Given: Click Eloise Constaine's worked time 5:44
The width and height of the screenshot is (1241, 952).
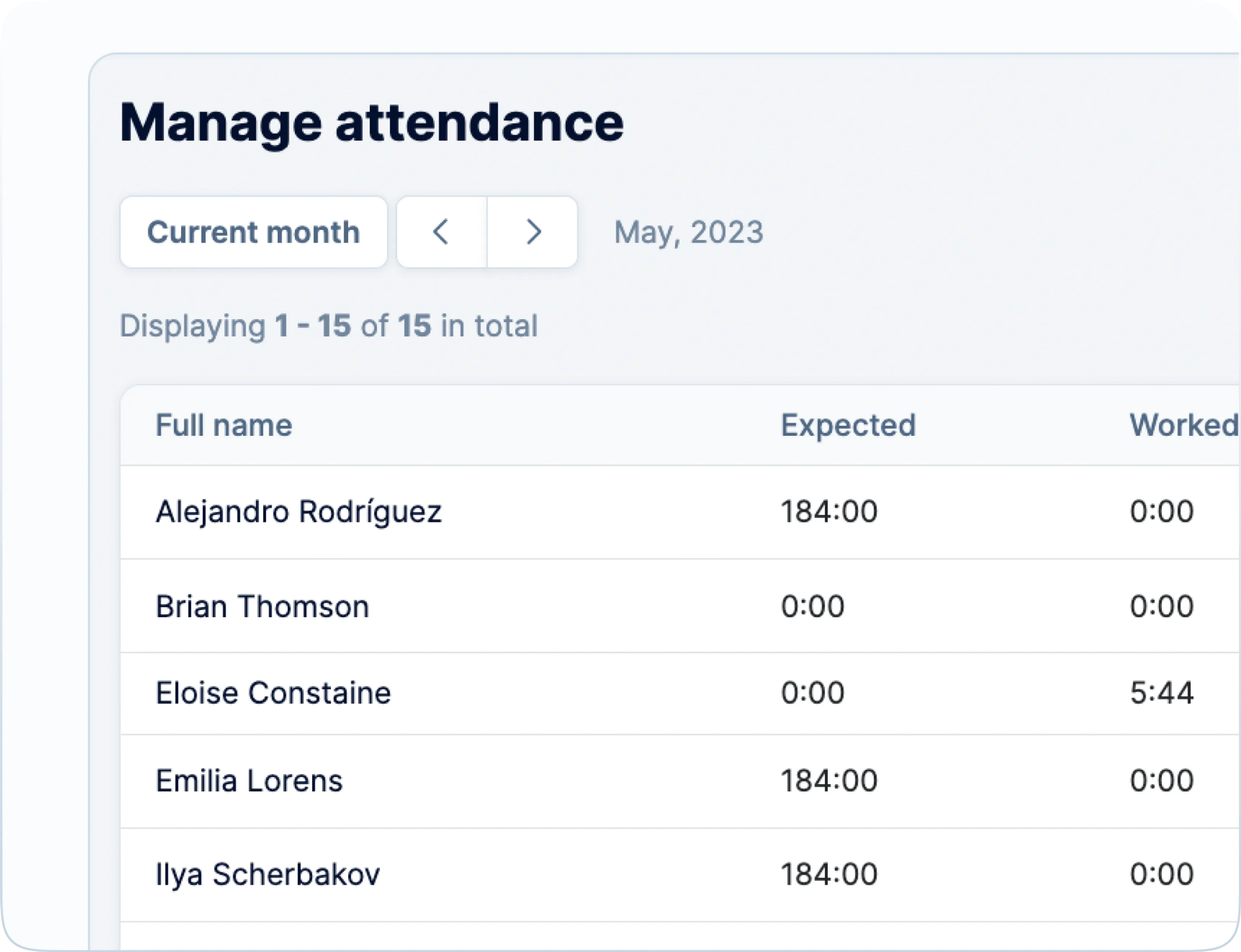Looking at the screenshot, I should pos(1162,693).
